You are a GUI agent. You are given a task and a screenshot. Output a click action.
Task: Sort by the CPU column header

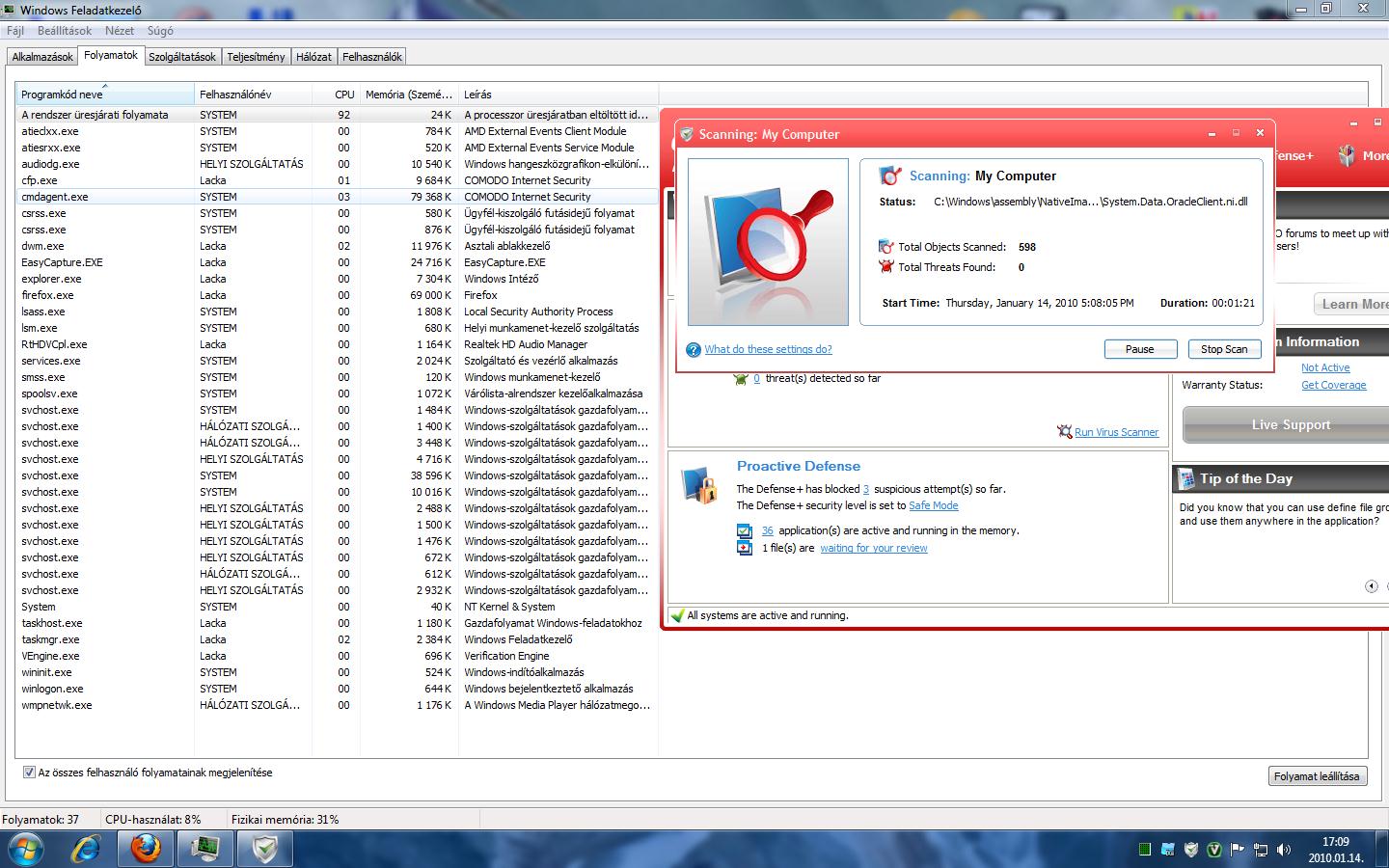tap(336, 95)
